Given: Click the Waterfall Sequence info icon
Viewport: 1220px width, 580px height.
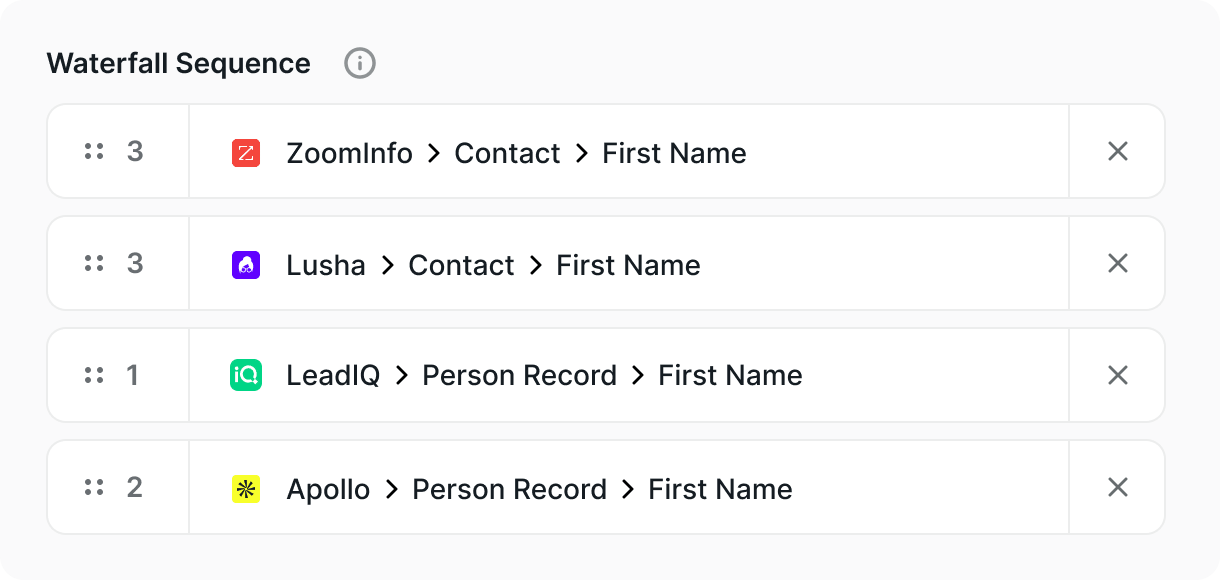Looking at the screenshot, I should [360, 64].
